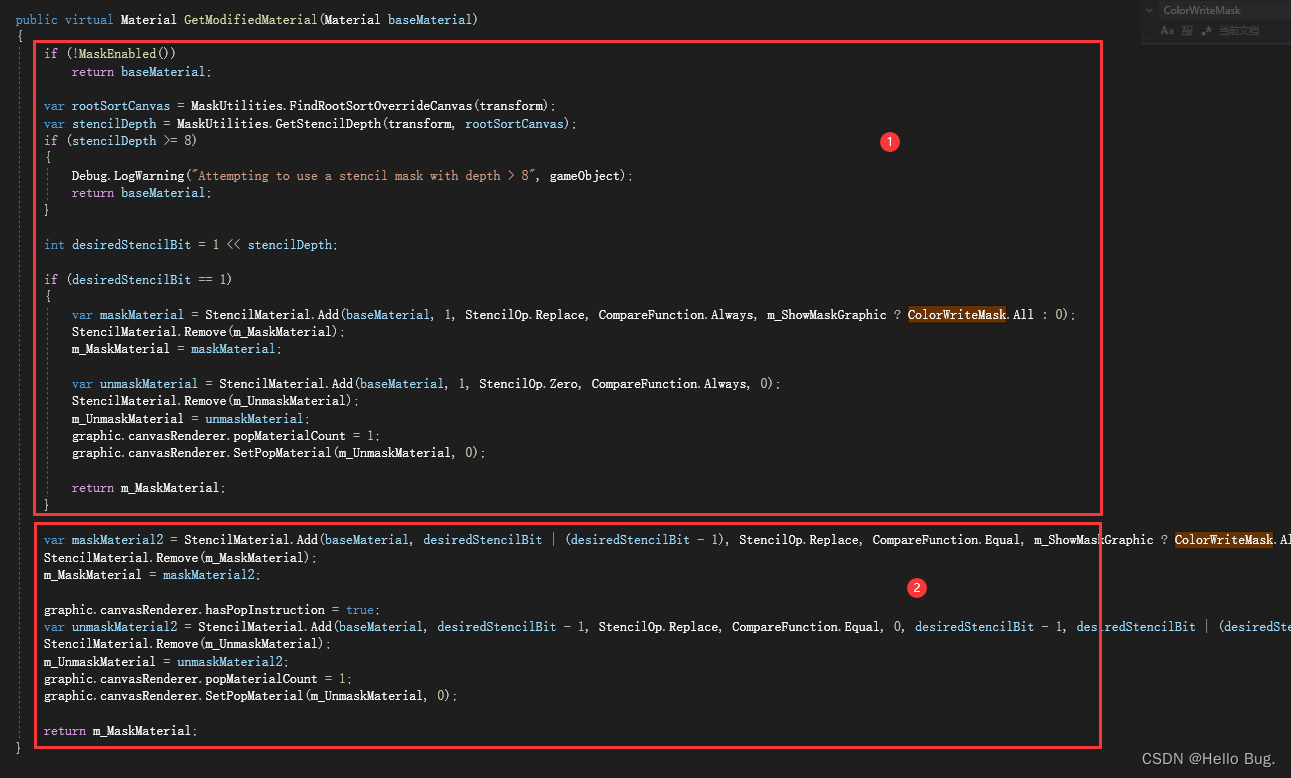This screenshot has height=778, width=1291.
Task: Click the red circled marker 2
Action: pos(917,588)
